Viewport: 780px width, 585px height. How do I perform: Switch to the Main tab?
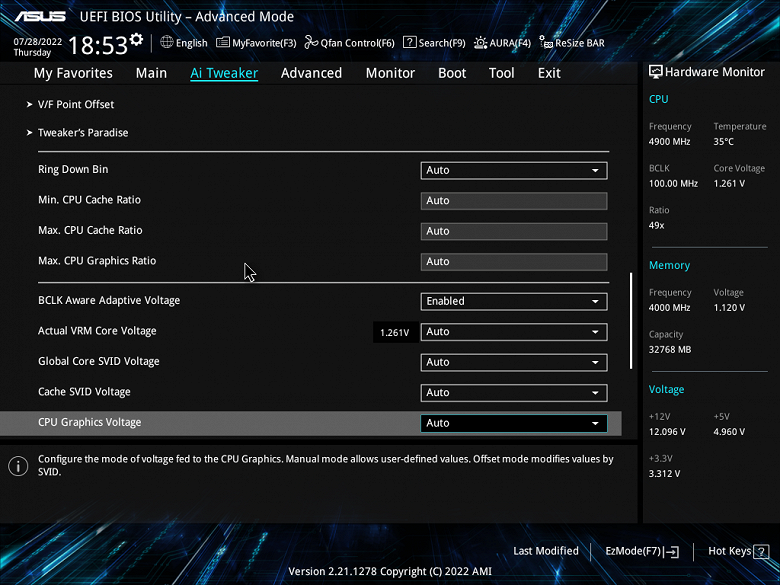coord(151,73)
